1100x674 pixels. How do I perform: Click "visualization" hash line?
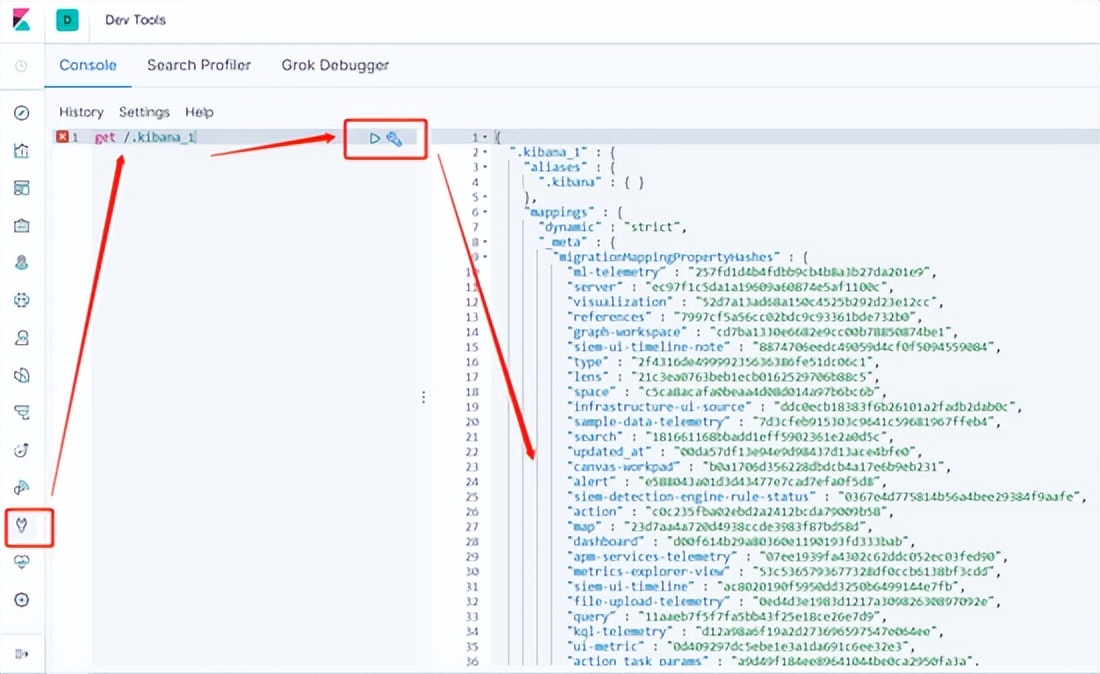point(756,302)
